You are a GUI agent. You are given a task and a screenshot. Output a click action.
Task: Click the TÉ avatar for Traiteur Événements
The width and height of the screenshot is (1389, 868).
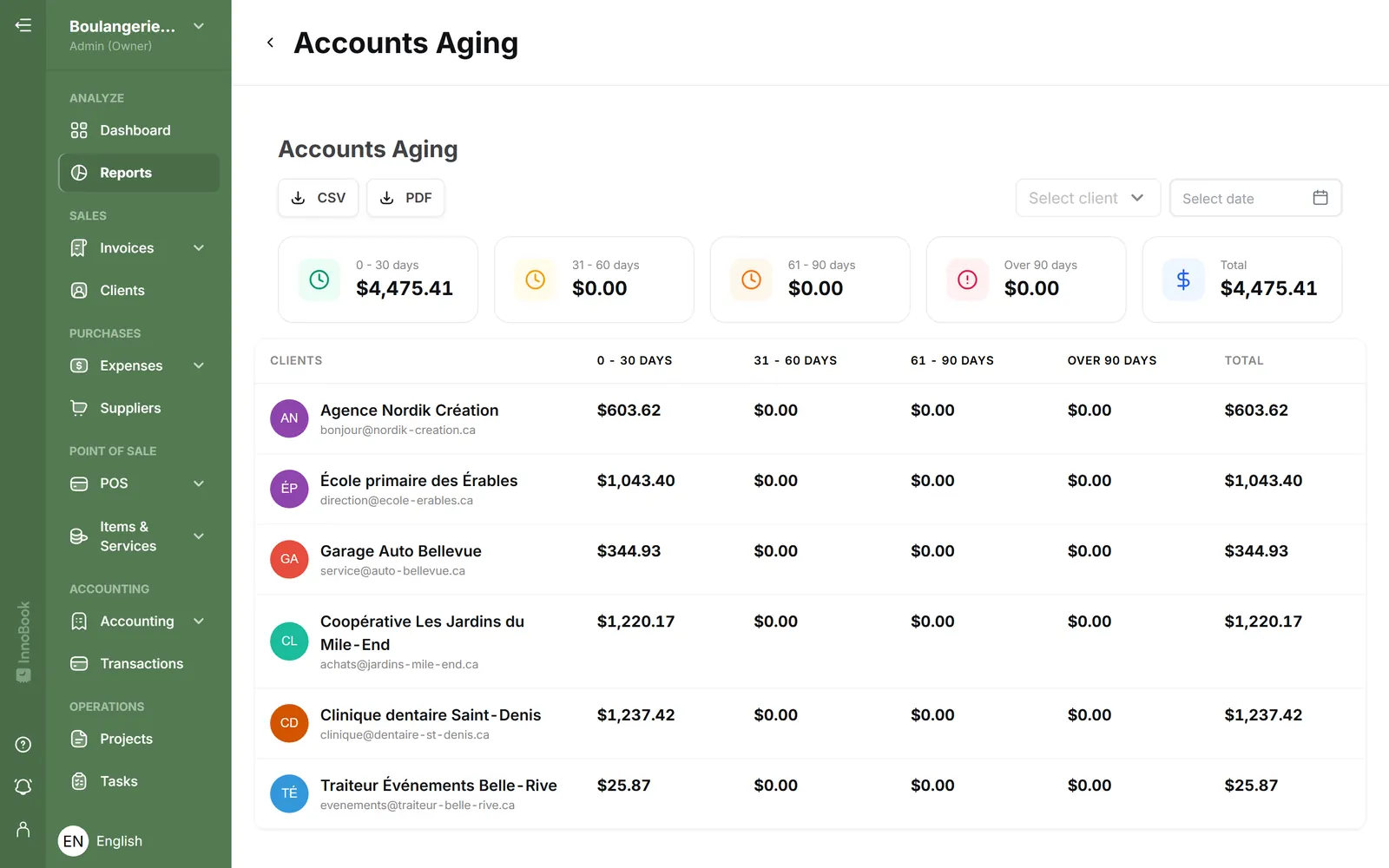coord(289,793)
